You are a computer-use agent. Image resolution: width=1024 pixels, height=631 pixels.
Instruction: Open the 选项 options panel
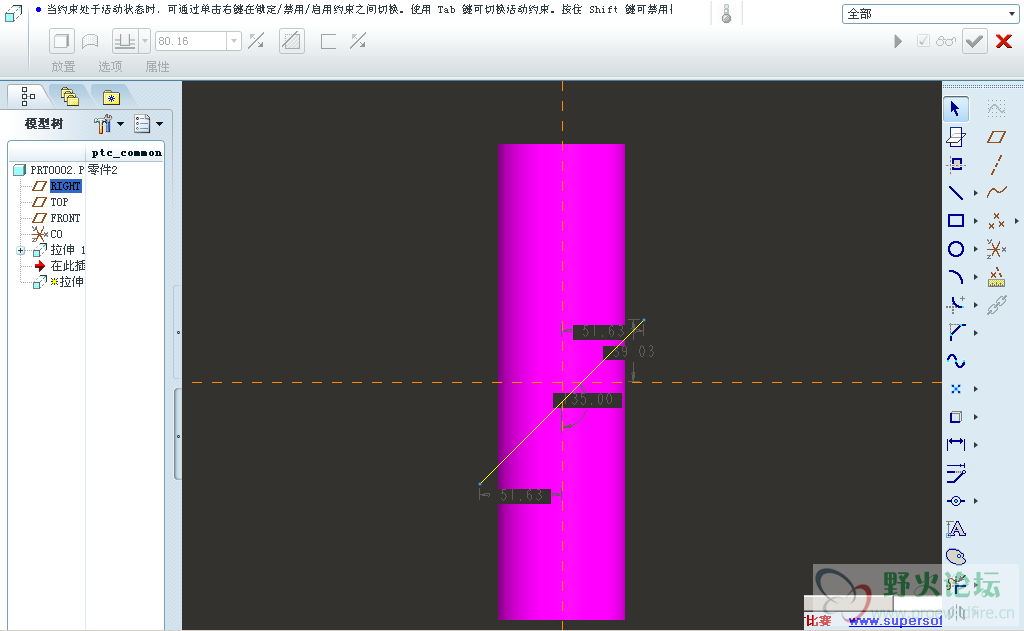[x=110, y=67]
